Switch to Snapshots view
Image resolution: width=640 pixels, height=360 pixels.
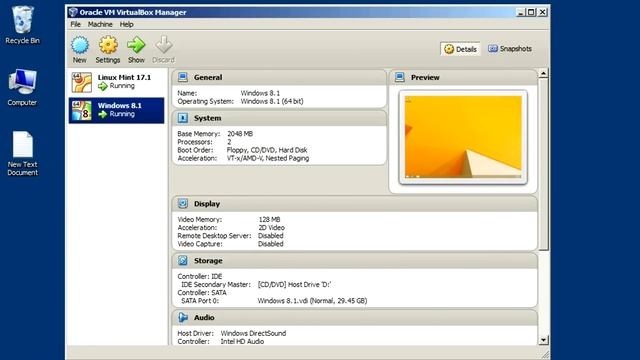[510, 49]
